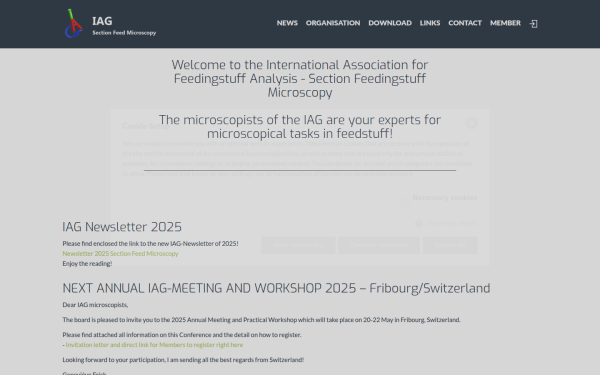Viewport: 600px width, 375px height.
Task: Click 'Looking forward to your participation' line
Action: 183,360
